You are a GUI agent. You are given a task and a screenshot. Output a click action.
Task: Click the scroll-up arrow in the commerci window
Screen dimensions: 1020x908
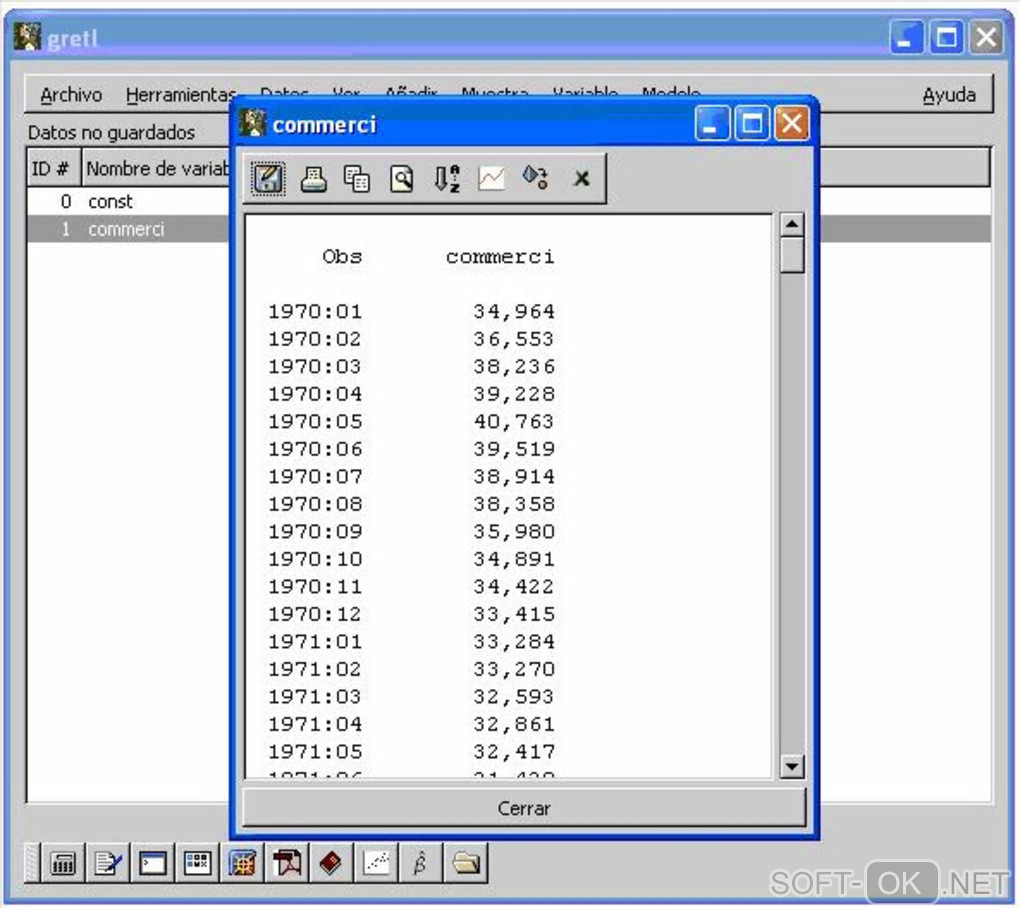792,224
